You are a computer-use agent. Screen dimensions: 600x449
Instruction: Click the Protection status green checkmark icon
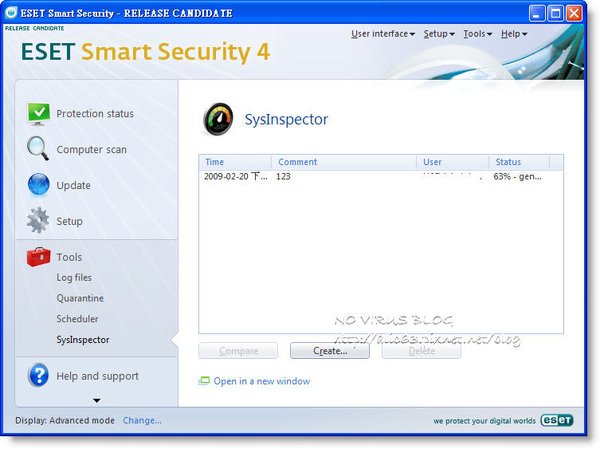(x=38, y=114)
